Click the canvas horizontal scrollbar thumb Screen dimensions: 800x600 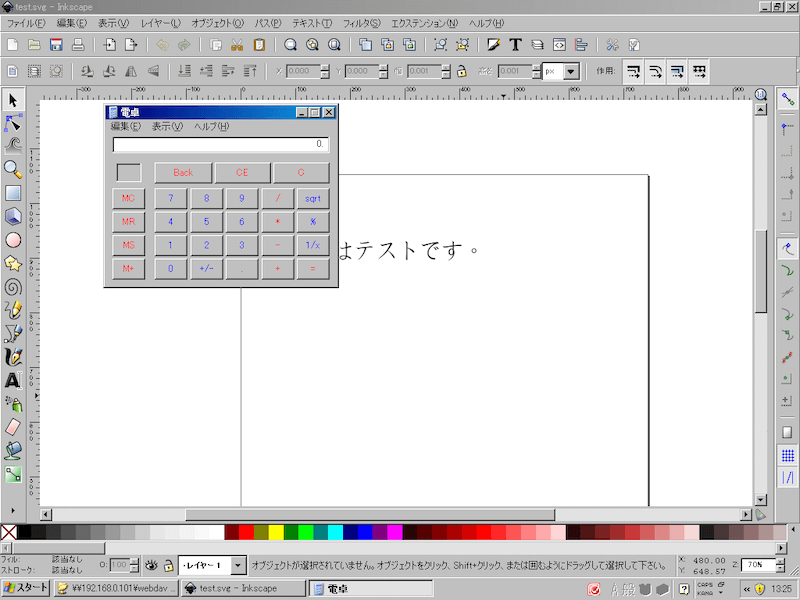[370, 514]
